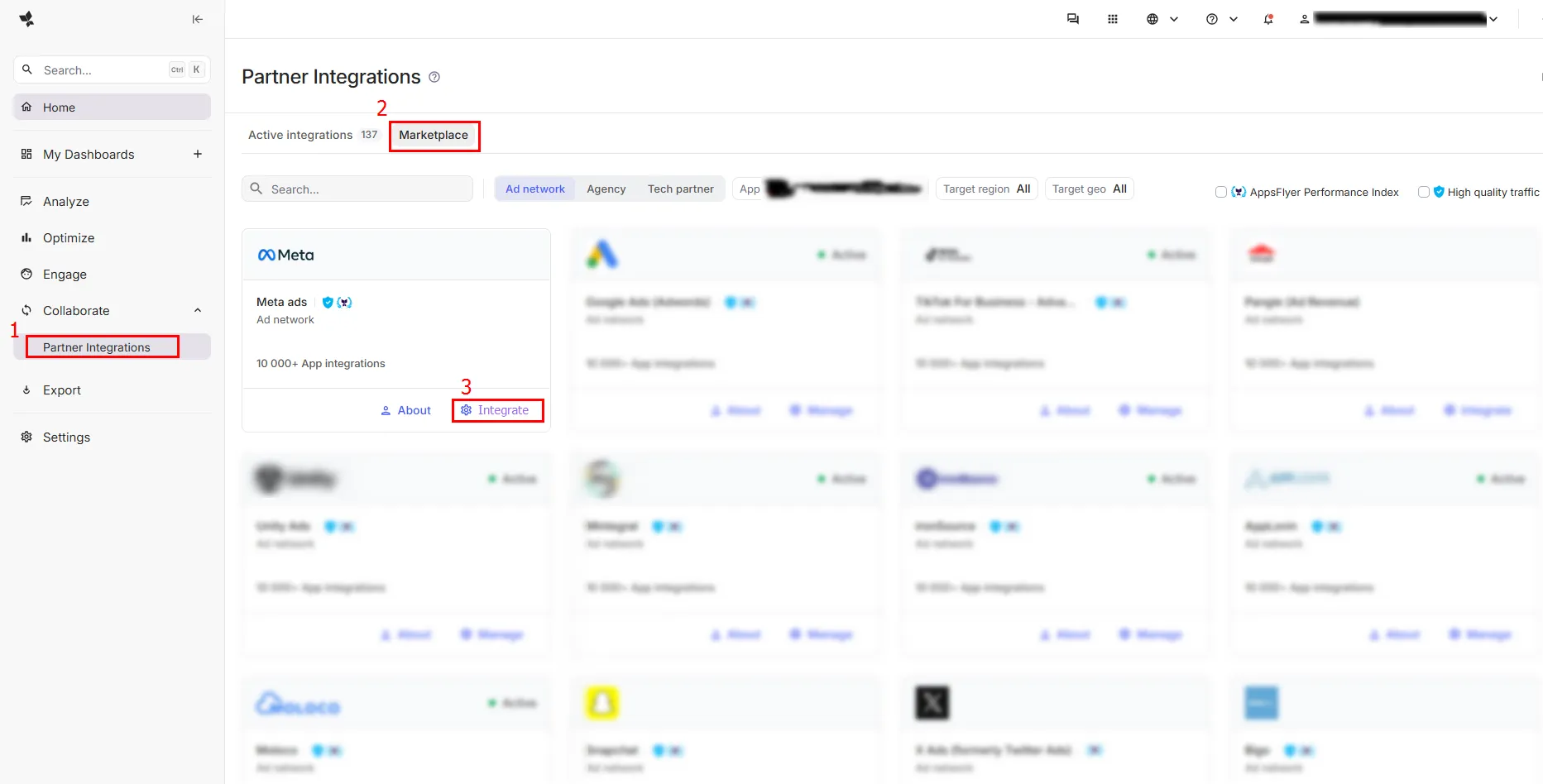
Task: Click the Collaborate icon in sidebar
Action: [26, 310]
